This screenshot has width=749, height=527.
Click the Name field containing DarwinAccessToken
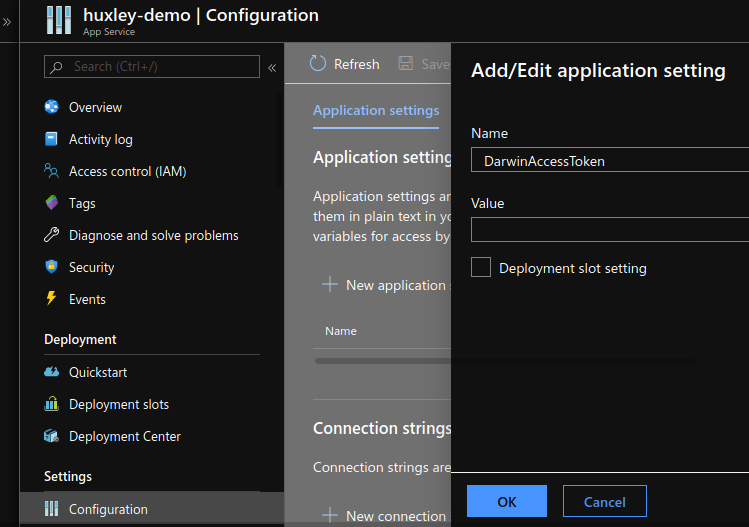(610, 160)
